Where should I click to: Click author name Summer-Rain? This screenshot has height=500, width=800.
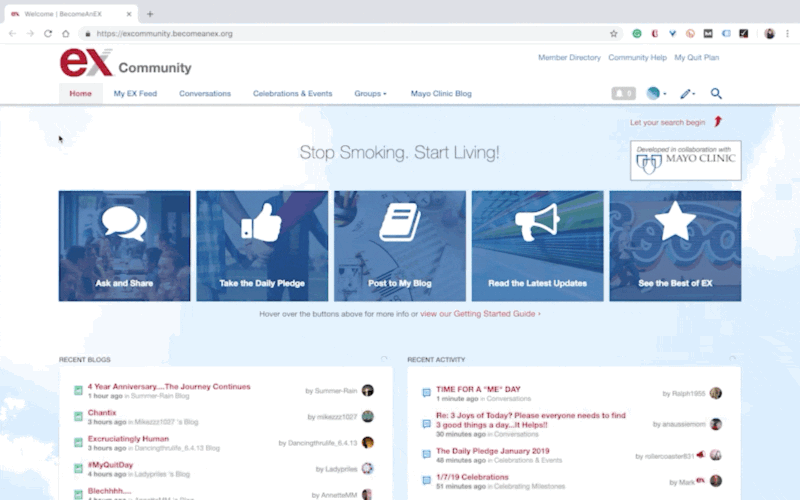click(x=336, y=391)
